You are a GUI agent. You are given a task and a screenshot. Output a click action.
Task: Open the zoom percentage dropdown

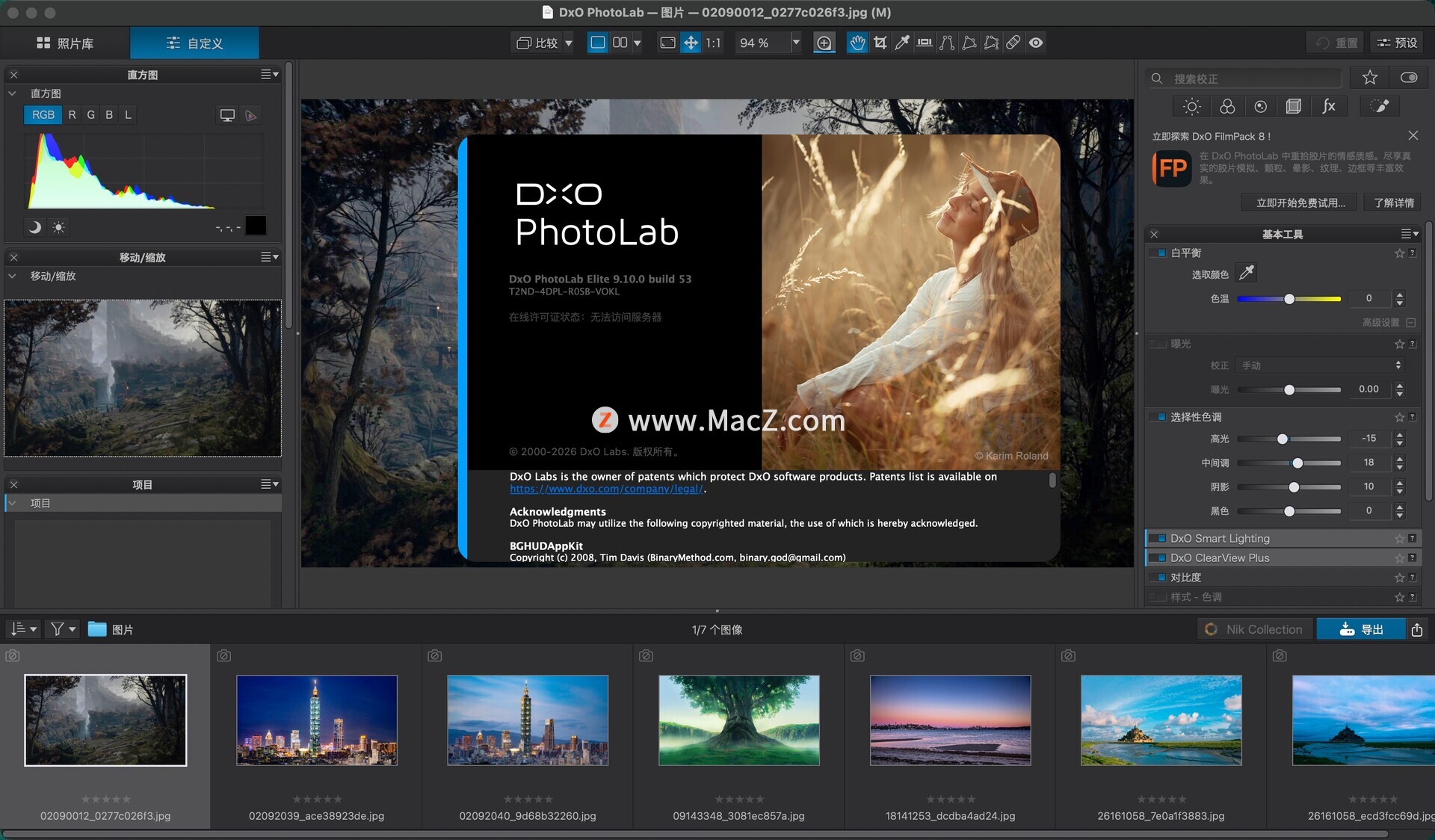point(796,43)
